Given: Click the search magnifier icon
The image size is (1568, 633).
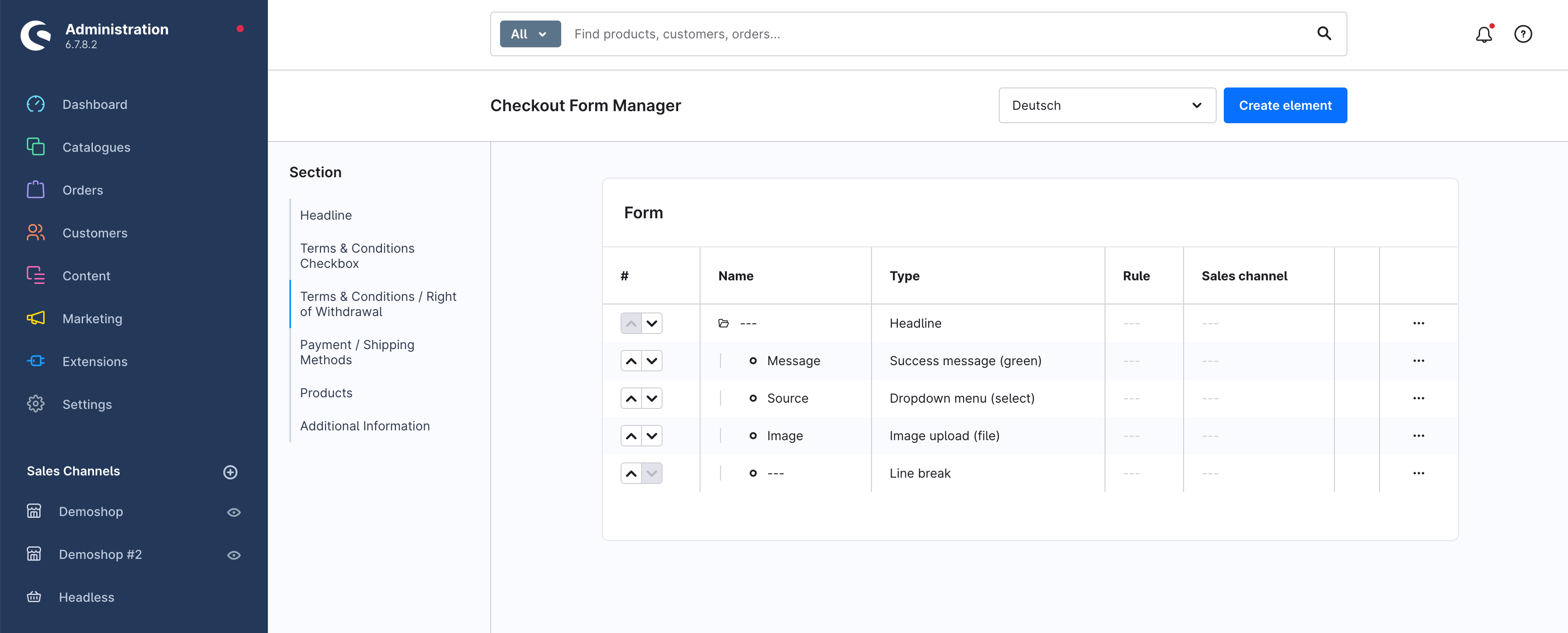Looking at the screenshot, I should 1324,33.
